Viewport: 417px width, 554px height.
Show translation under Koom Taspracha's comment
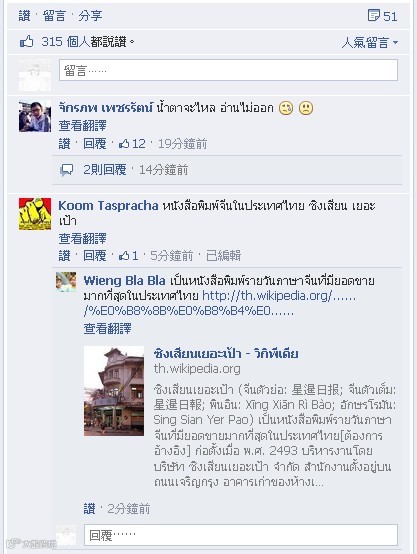(82, 238)
